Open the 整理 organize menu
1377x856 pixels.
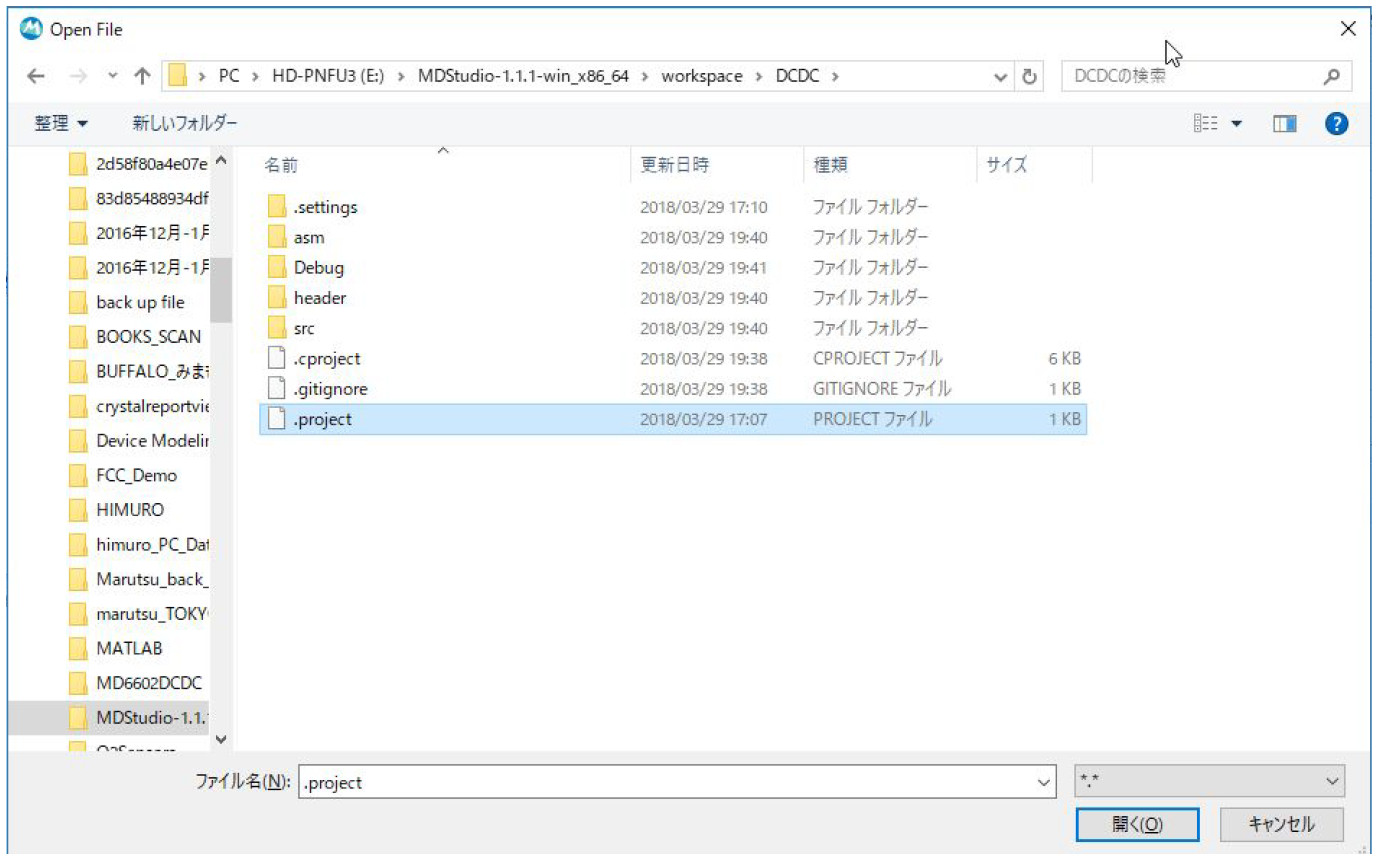coord(61,124)
